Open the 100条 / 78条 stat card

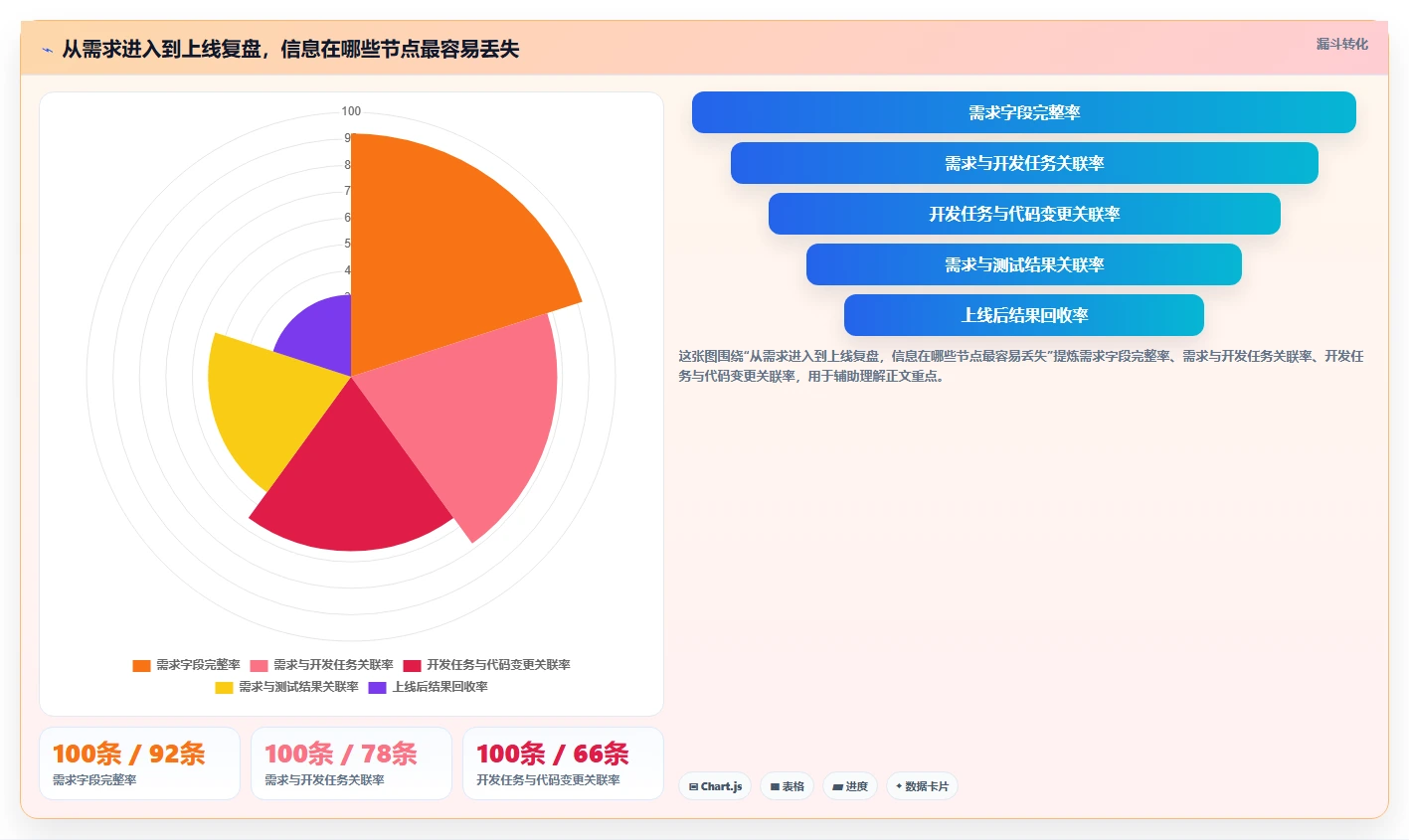point(351,763)
